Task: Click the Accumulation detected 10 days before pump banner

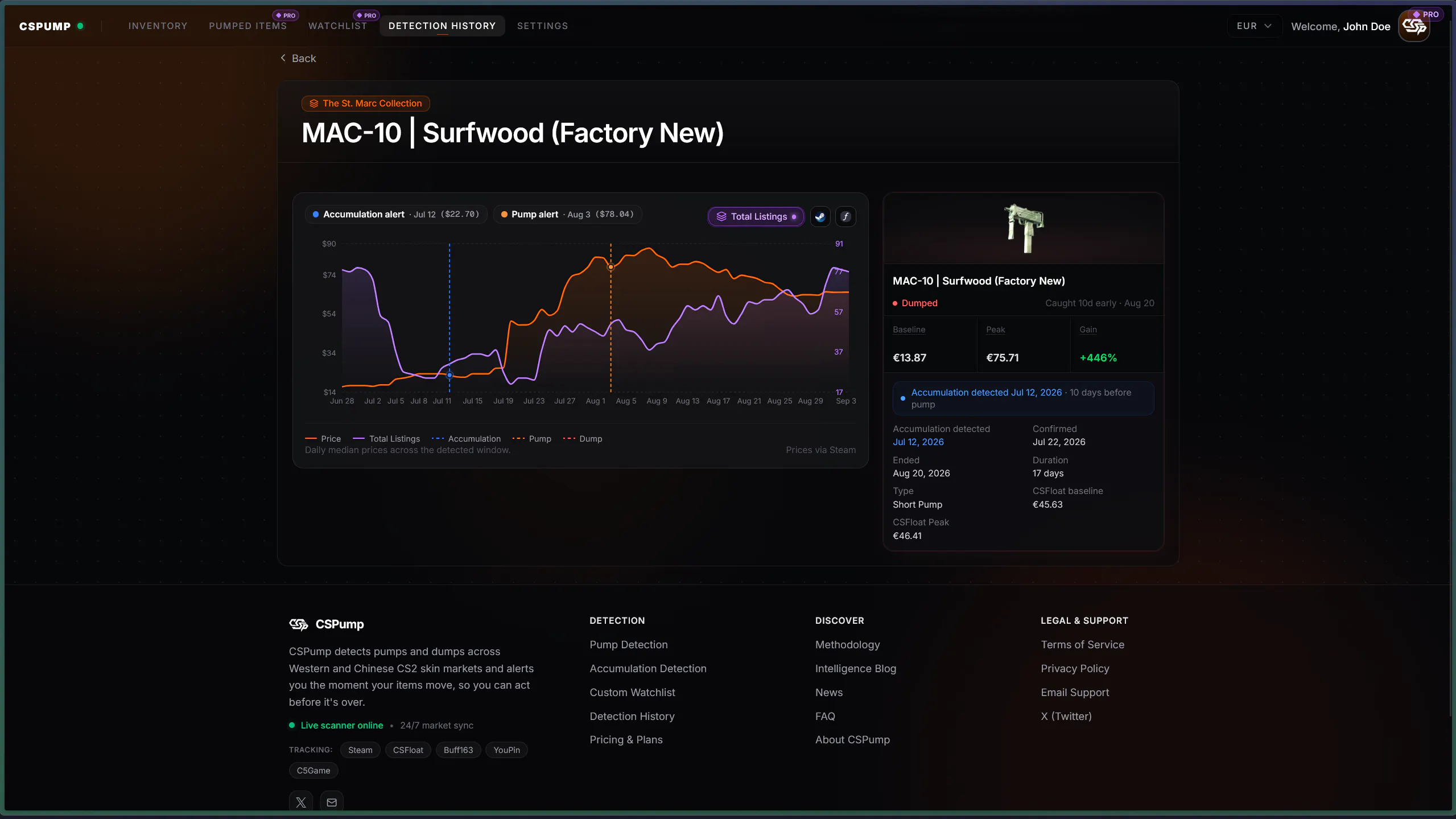Action: coord(1023,398)
